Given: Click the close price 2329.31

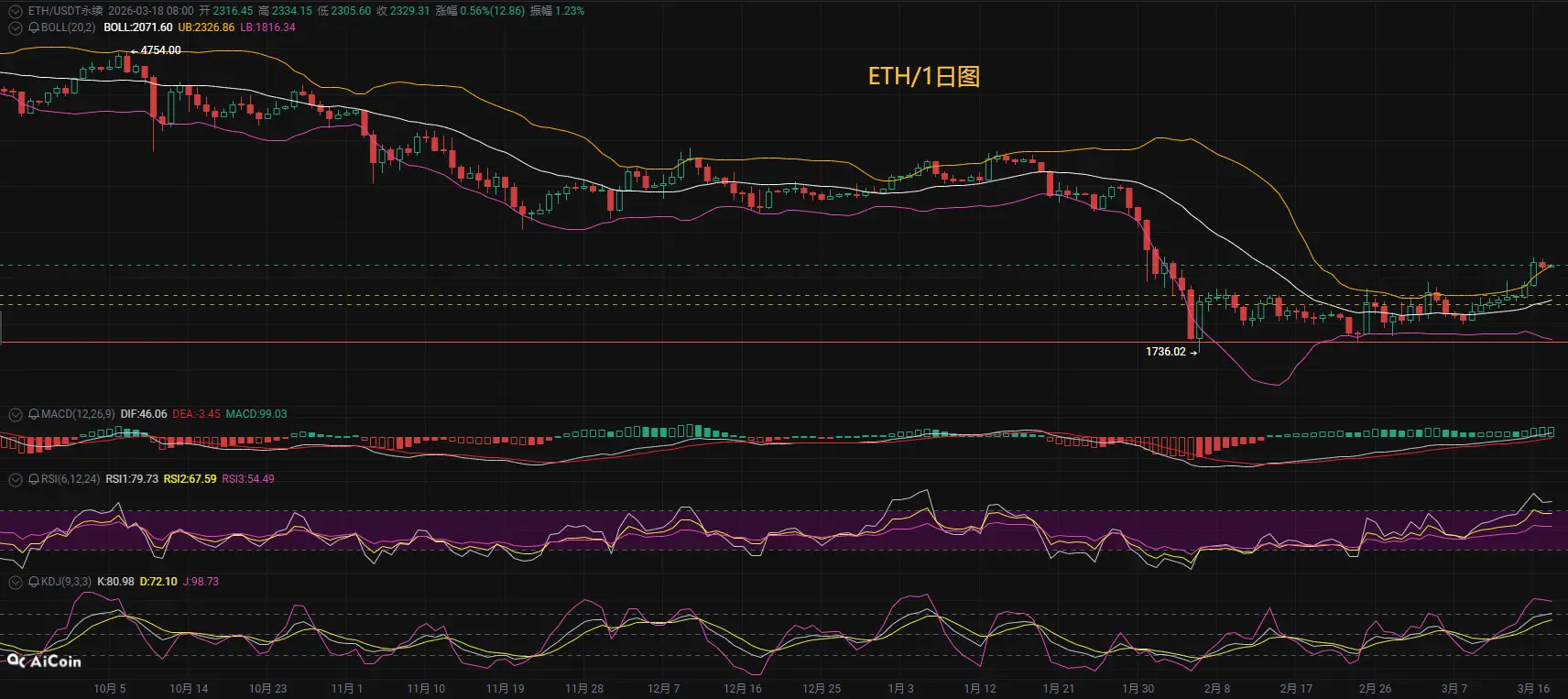Looking at the screenshot, I should pos(409,11).
